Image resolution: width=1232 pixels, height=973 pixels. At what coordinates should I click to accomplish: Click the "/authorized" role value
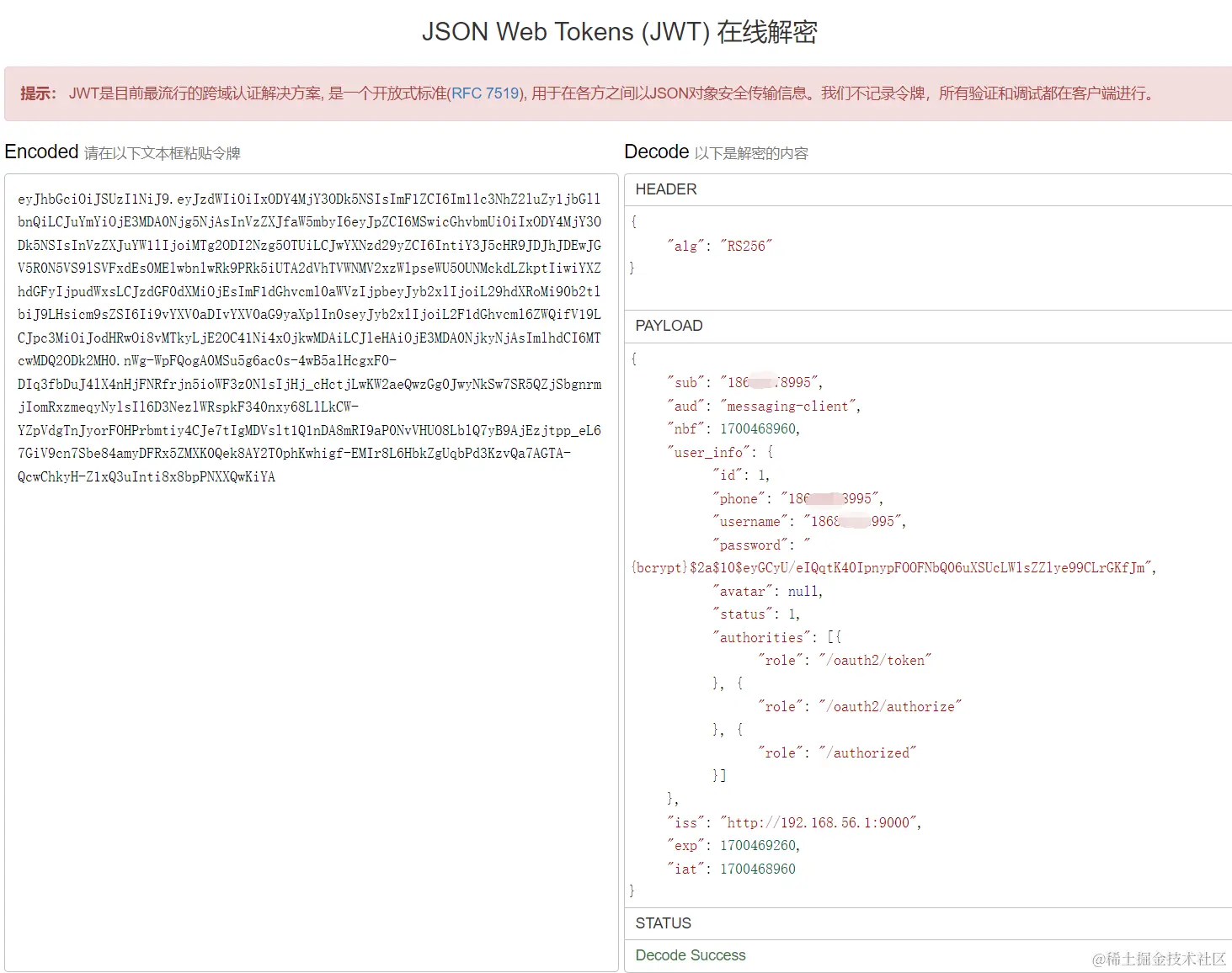click(x=867, y=752)
